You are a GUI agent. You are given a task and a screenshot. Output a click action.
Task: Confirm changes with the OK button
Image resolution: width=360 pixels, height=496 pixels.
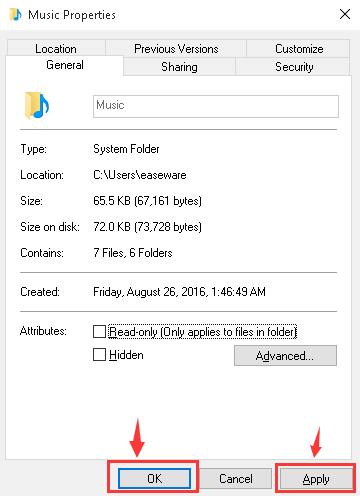coord(154,479)
